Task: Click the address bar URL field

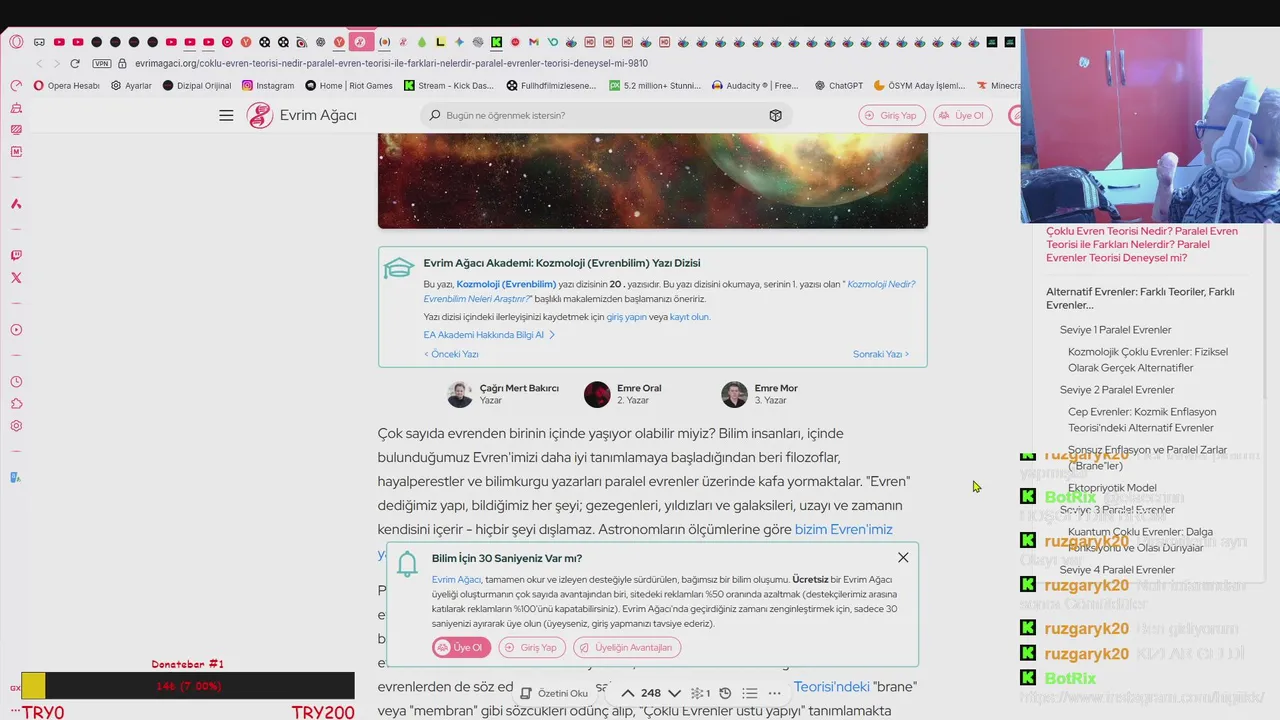Action: tap(391, 63)
